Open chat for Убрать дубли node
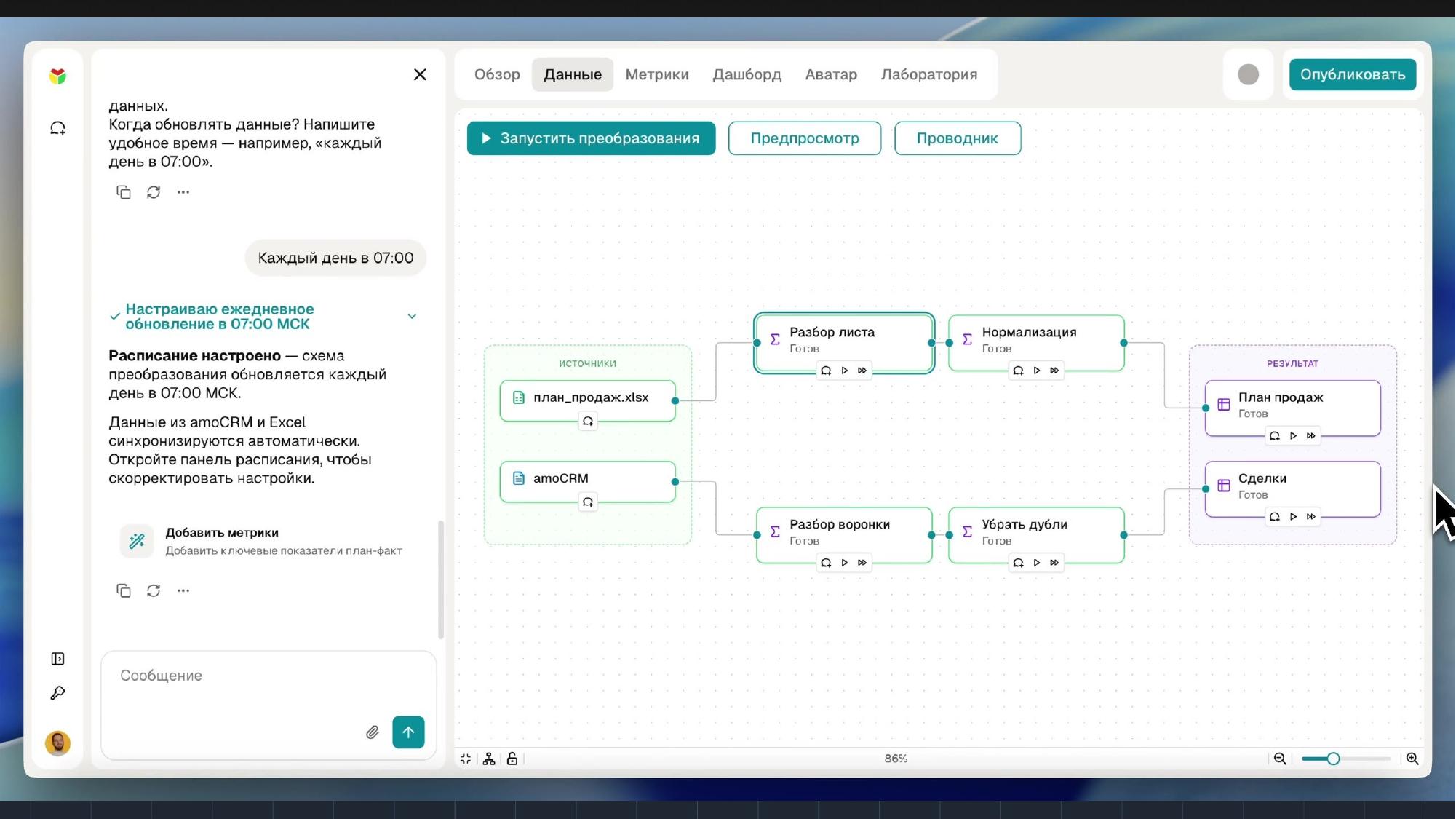The height and width of the screenshot is (819, 1456). pyautogui.click(x=1018, y=563)
